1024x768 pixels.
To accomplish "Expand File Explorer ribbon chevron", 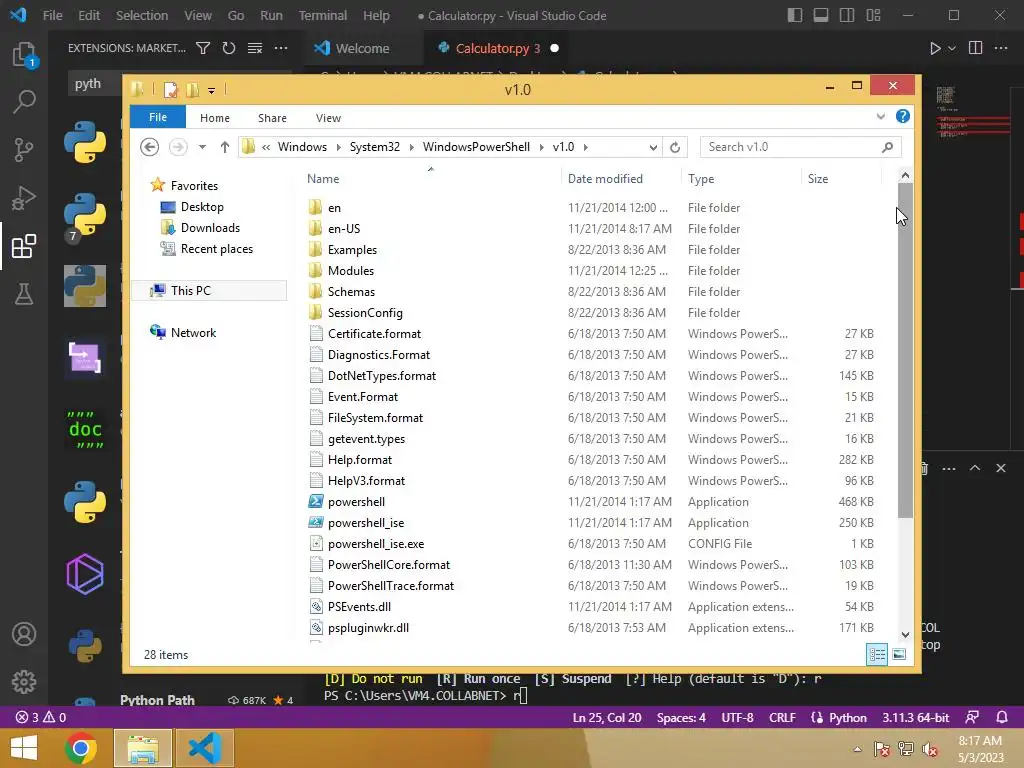I will (x=880, y=116).
